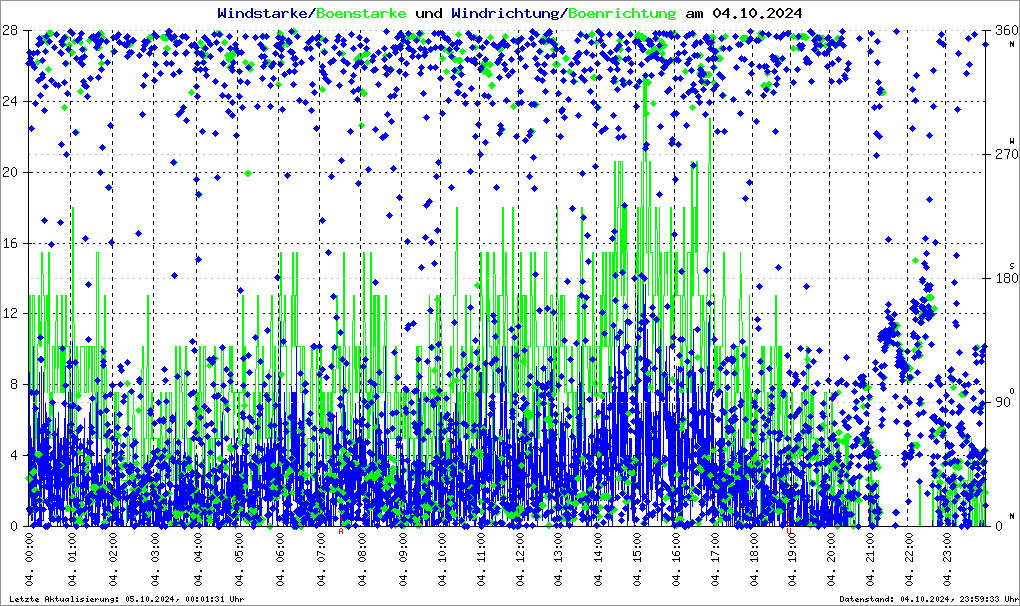Click the blue 'Windrichtung' title word

coord(505,13)
